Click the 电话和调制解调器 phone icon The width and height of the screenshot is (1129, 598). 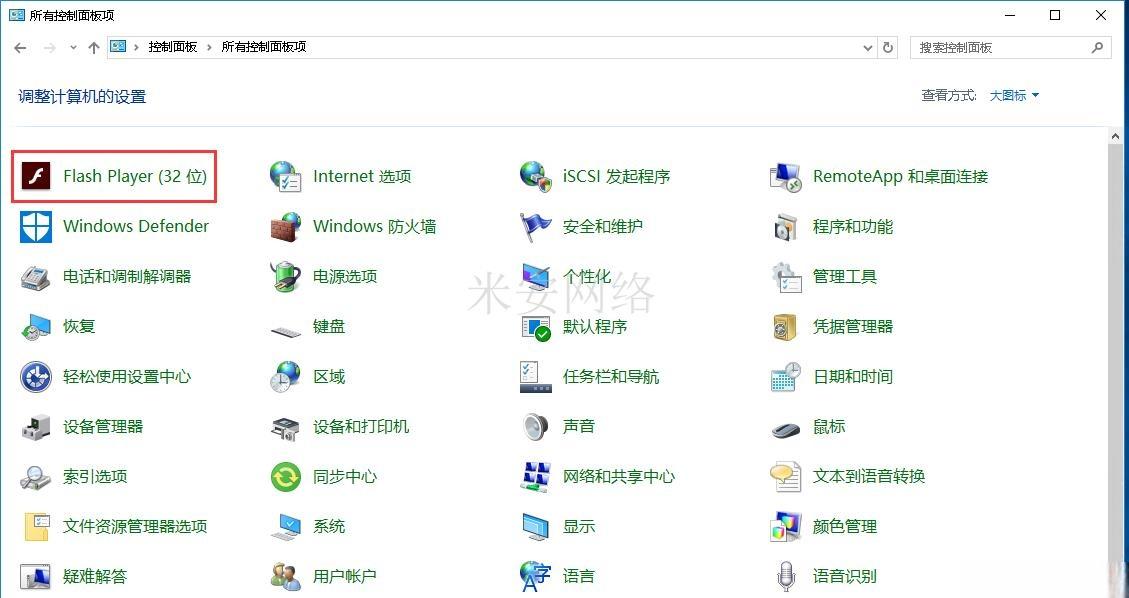[36, 276]
